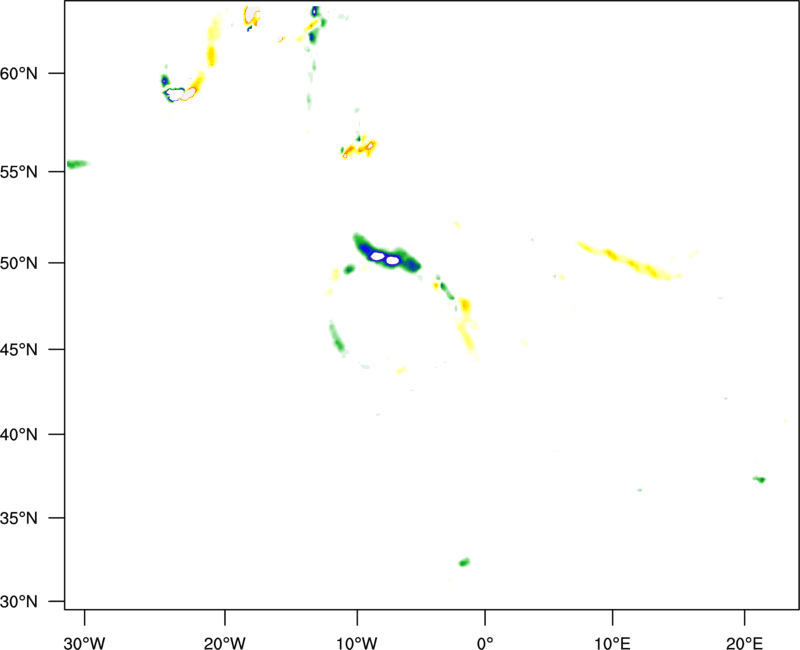Viewport: 800px width, 650px height.
Task: Click the 0° longitude axis label
Action: (485, 643)
